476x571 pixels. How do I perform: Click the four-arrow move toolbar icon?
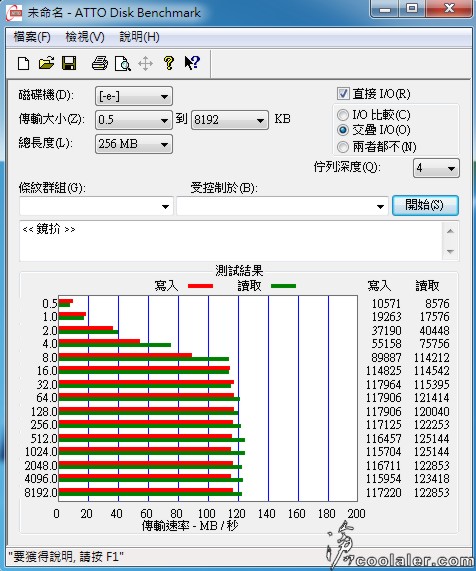click(x=145, y=64)
